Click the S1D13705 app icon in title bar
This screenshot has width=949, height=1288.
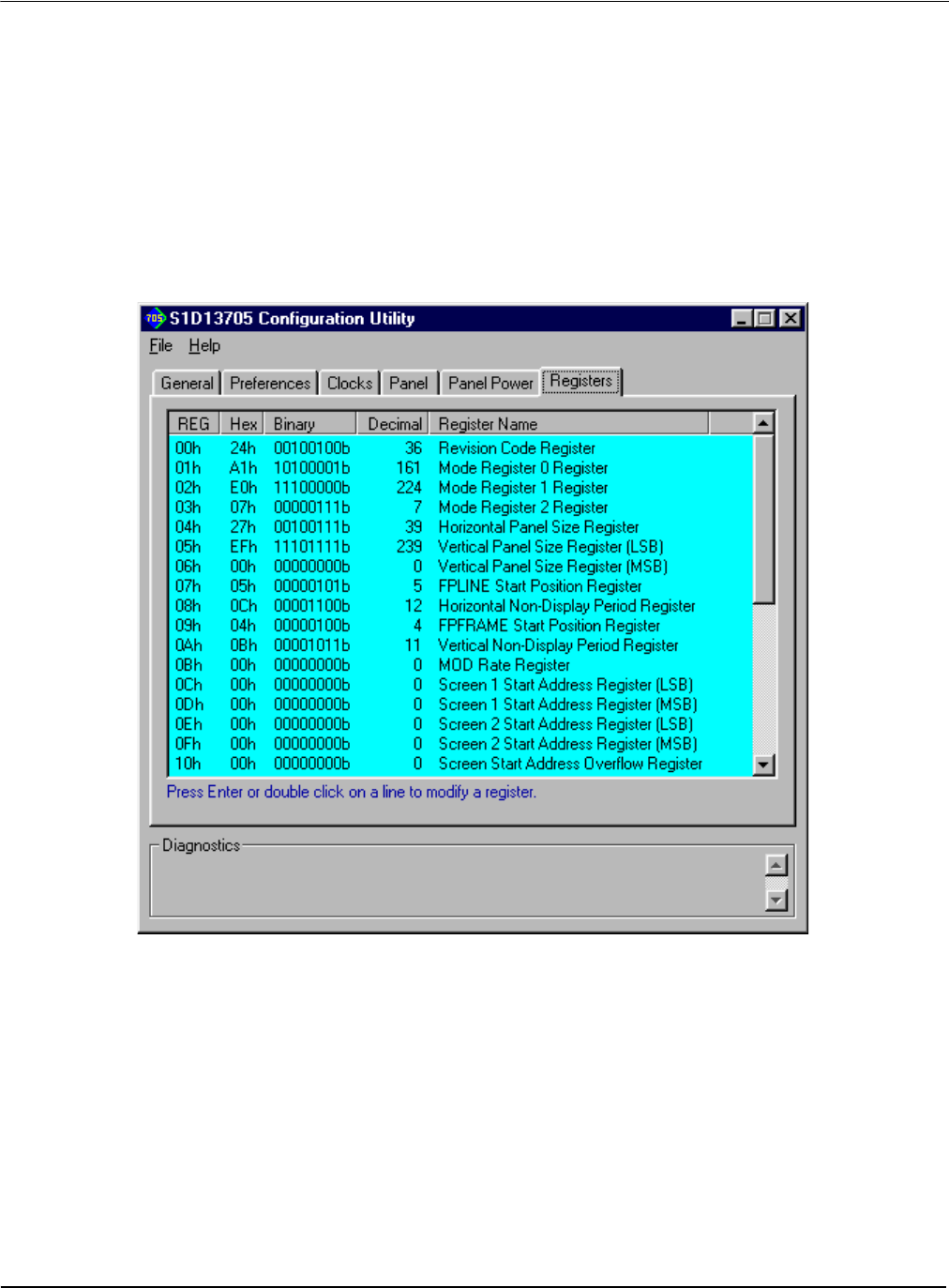[155, 318]
